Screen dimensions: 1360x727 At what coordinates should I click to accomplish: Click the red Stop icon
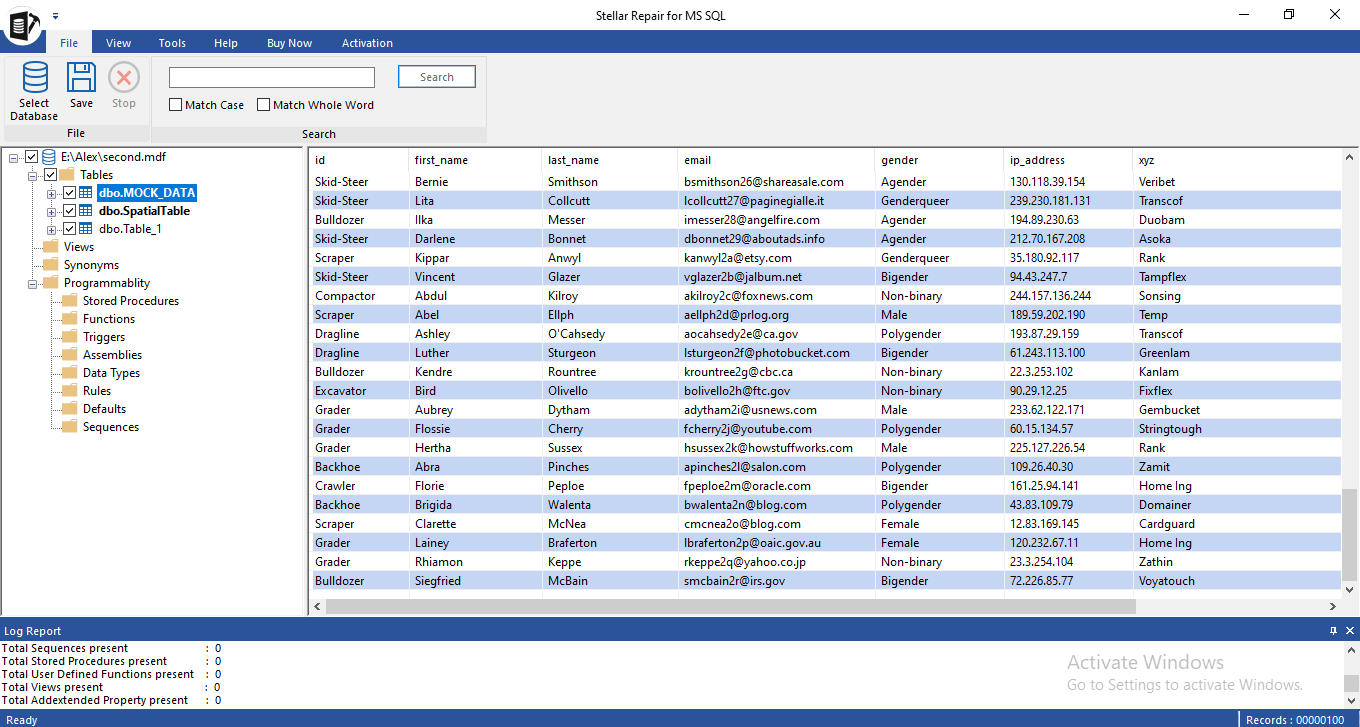click(x=124, y=78)
